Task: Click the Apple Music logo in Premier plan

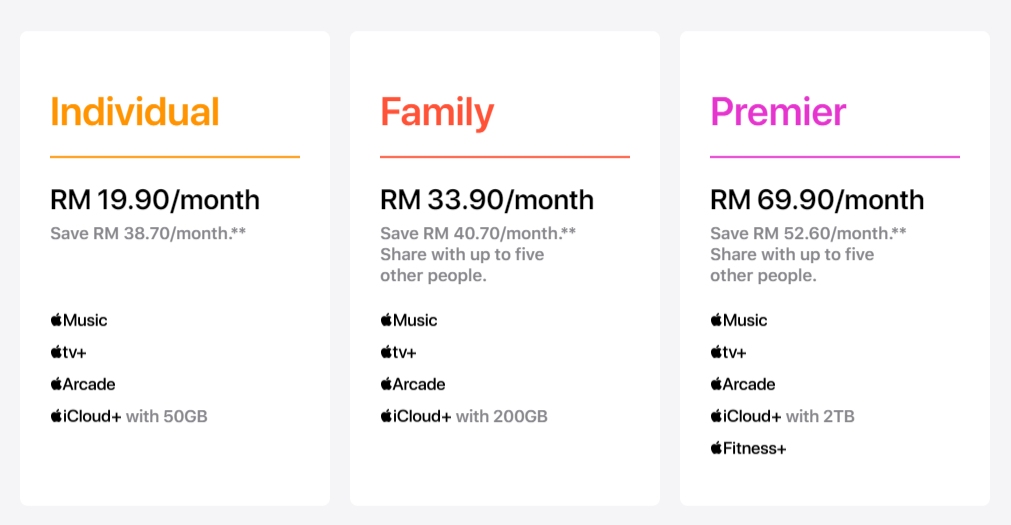Action: [x=739, y=320]
